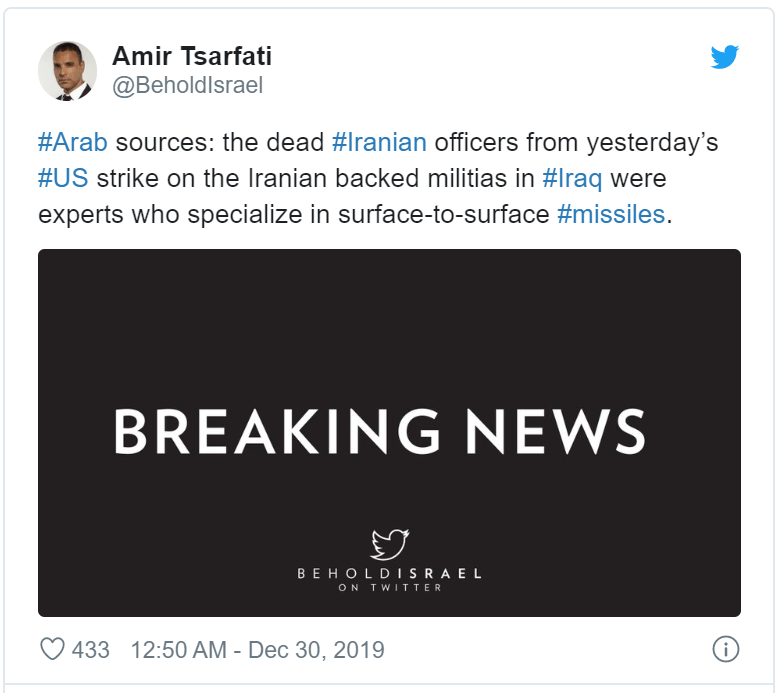Screen dimensions: 784x693
Task: Open the #Iraq hashtag link
Action: (572, 178)
